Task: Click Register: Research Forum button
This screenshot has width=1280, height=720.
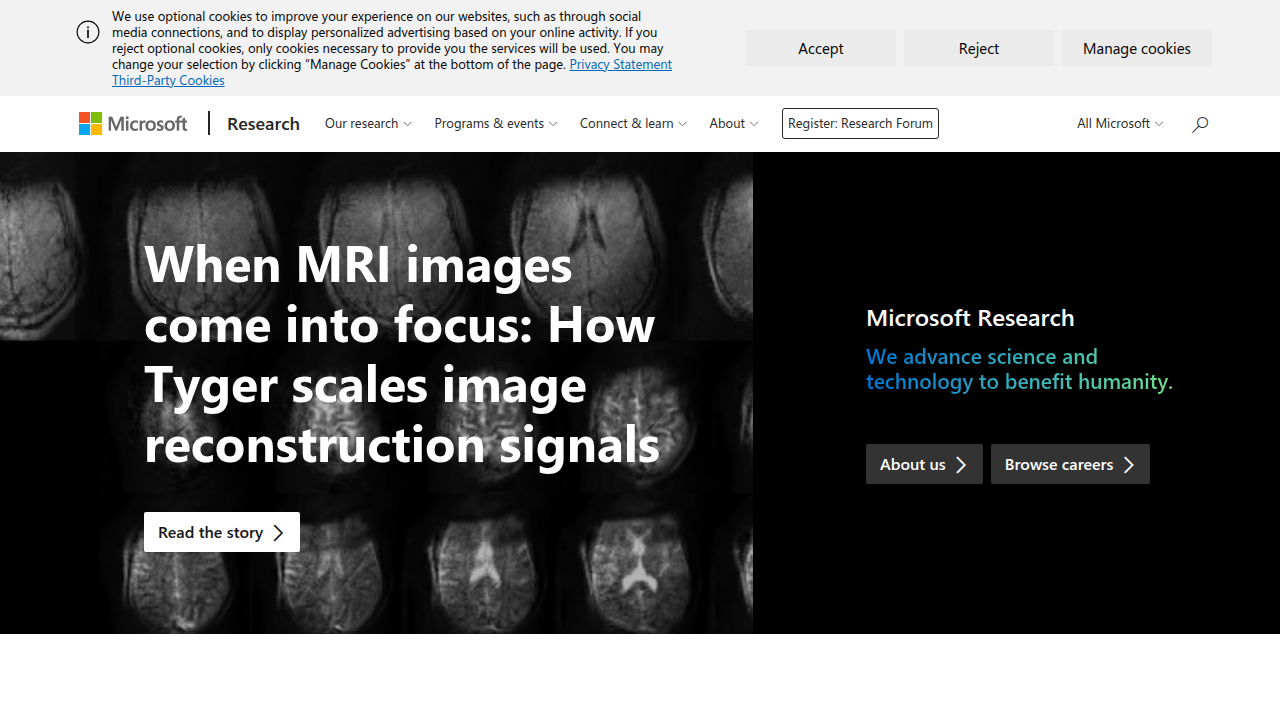Action: [x=860, y=123]
